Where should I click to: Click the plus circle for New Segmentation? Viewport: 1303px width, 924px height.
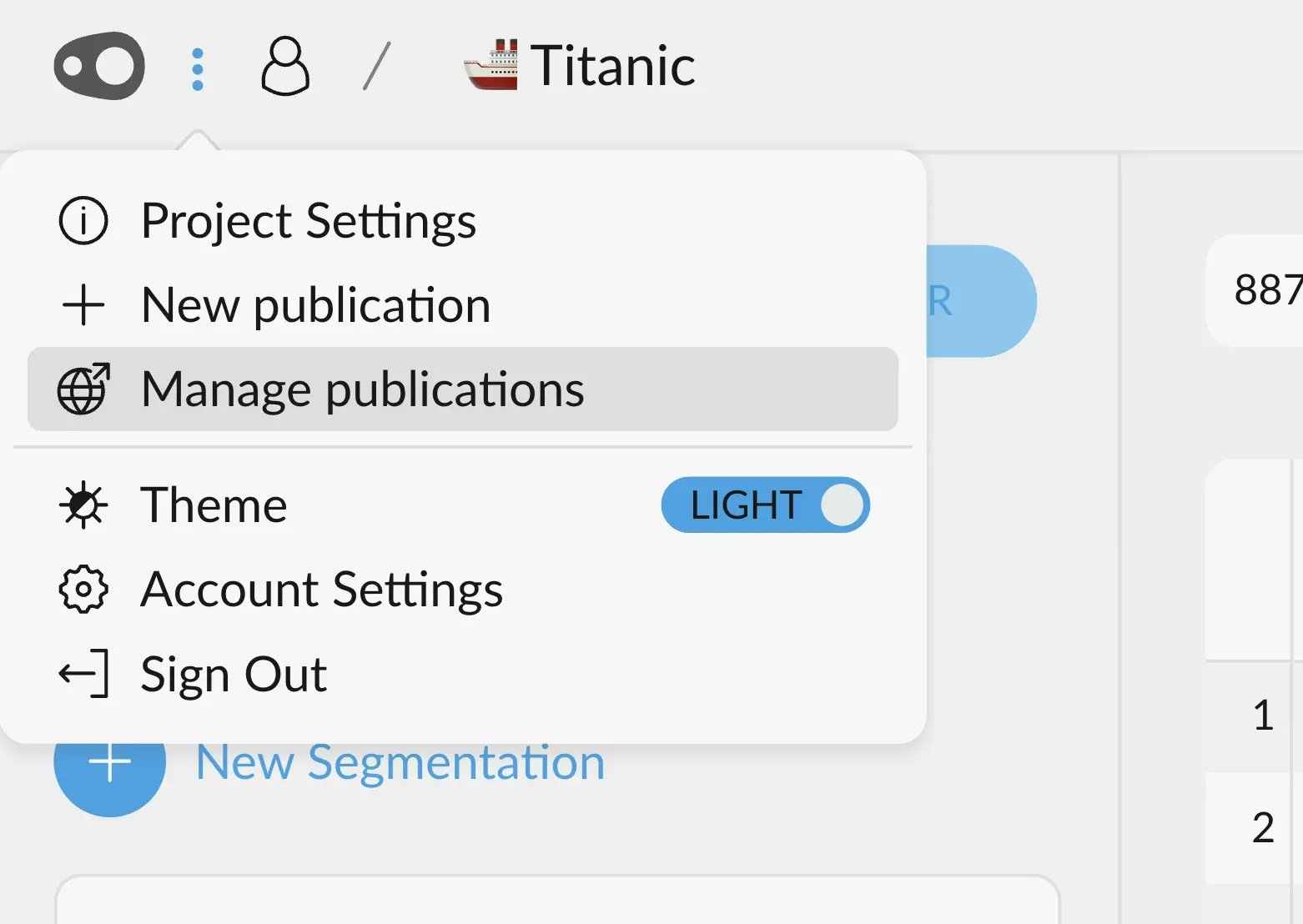tap(109, 761)
